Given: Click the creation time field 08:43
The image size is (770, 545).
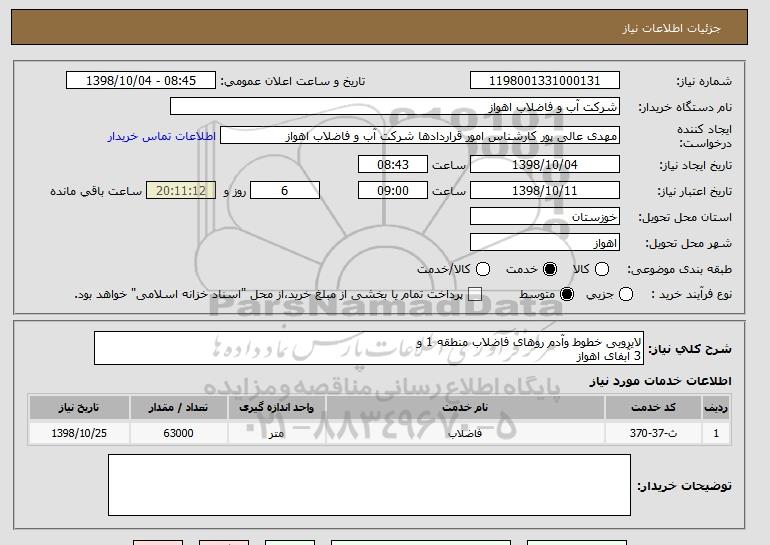Looking at the screenshot, I should [393, 164].
